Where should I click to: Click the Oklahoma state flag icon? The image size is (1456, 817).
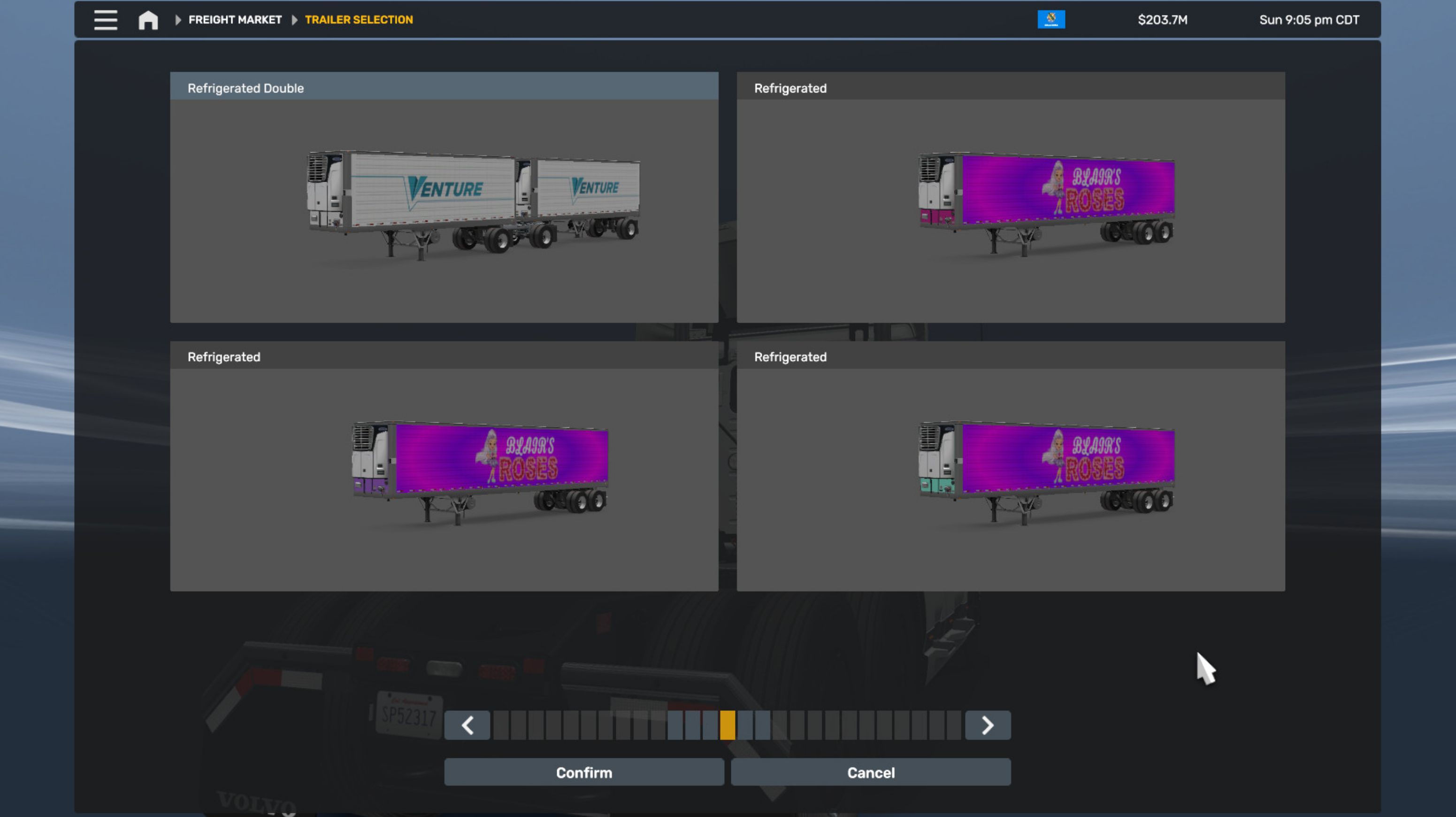coord(1051,19)
